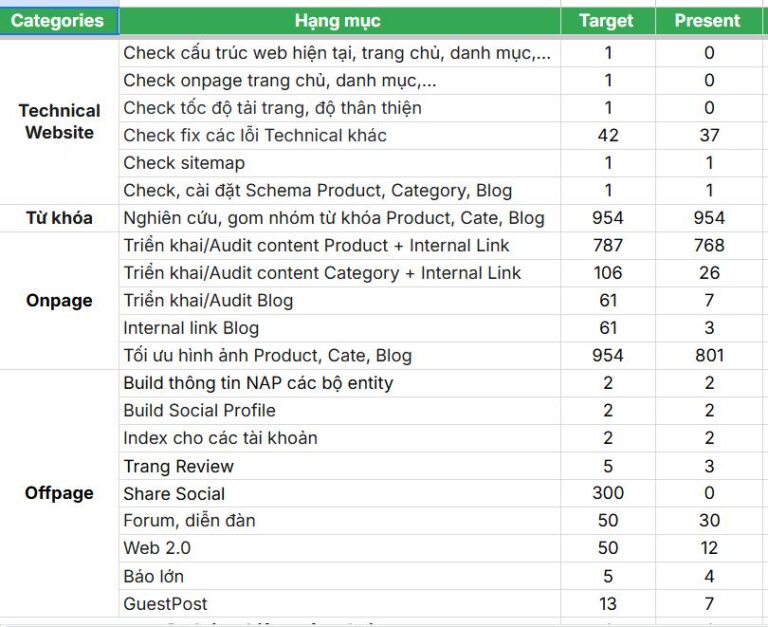The height and width of the screenshot is (627, 768).
Task: Click Present value 768 for Product content
Action: [x=708, y=246]
